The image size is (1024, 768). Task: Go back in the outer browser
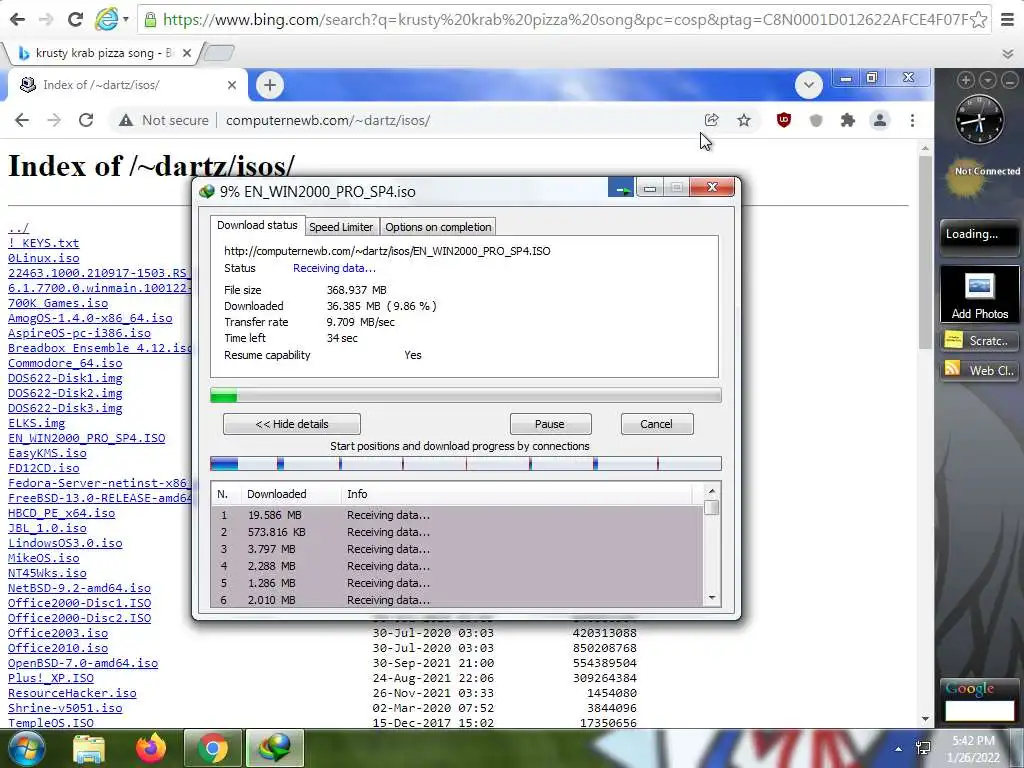(18, 20)
